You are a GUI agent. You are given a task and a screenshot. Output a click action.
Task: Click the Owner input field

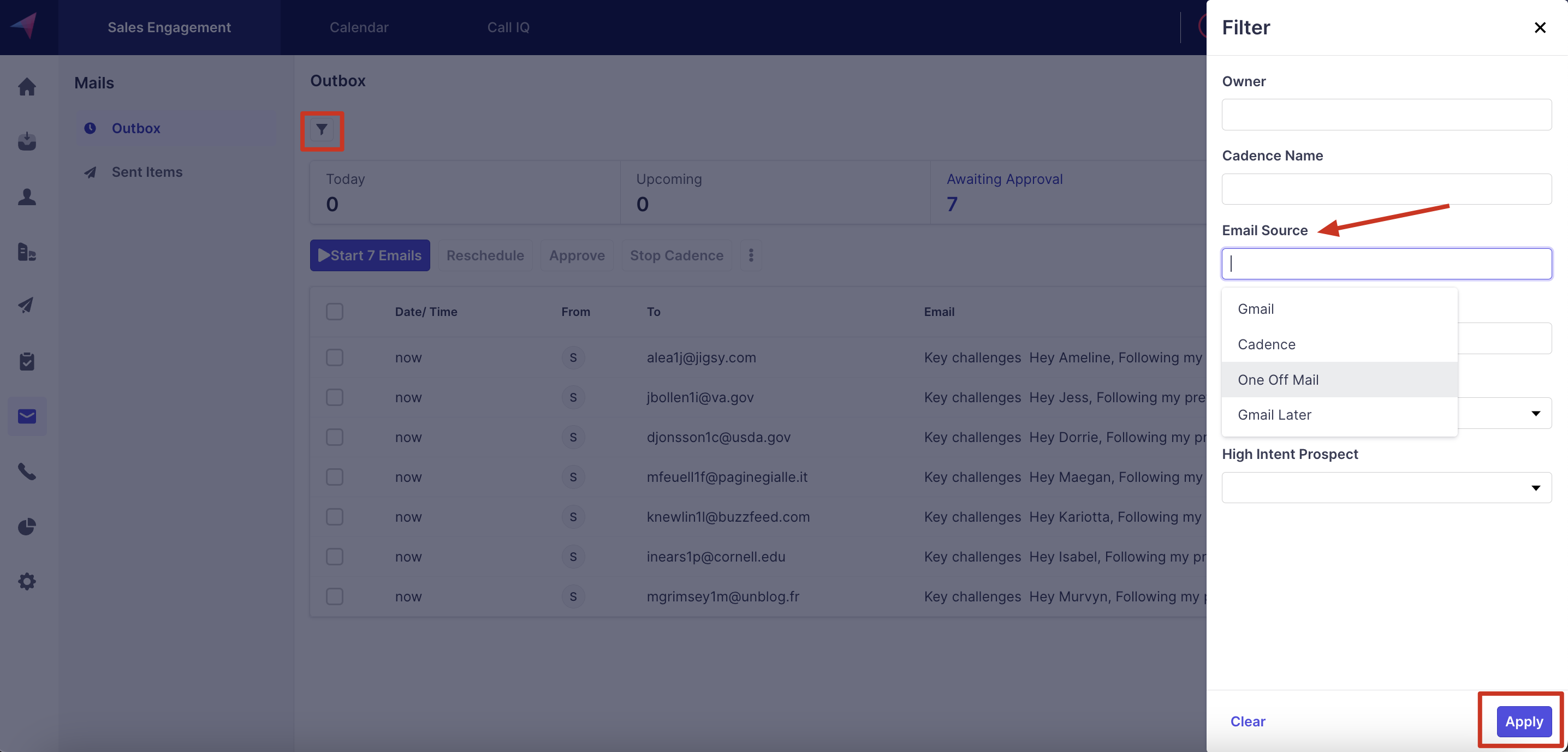tap(1386, 115)
